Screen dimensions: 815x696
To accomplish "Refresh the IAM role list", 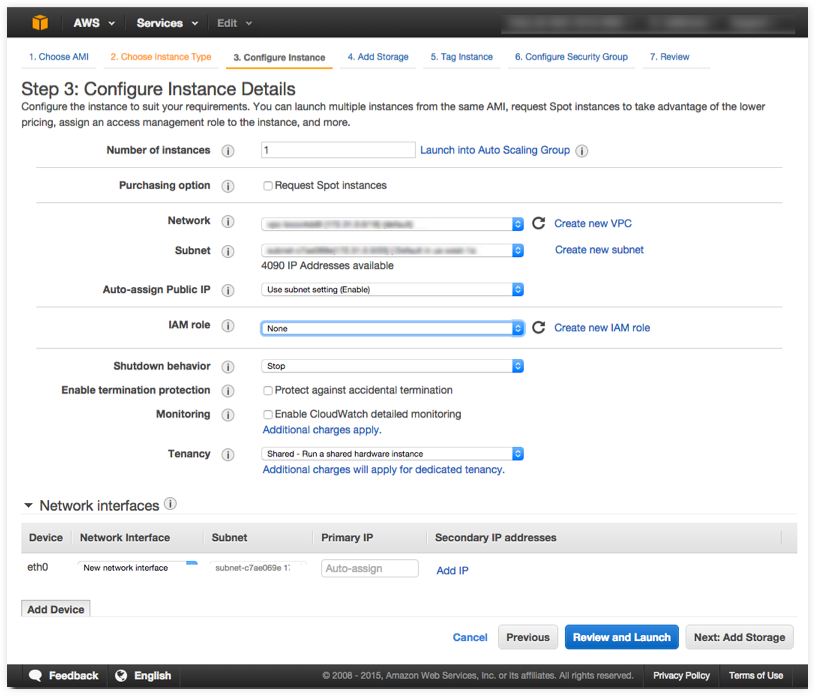I will pos(536,328).
